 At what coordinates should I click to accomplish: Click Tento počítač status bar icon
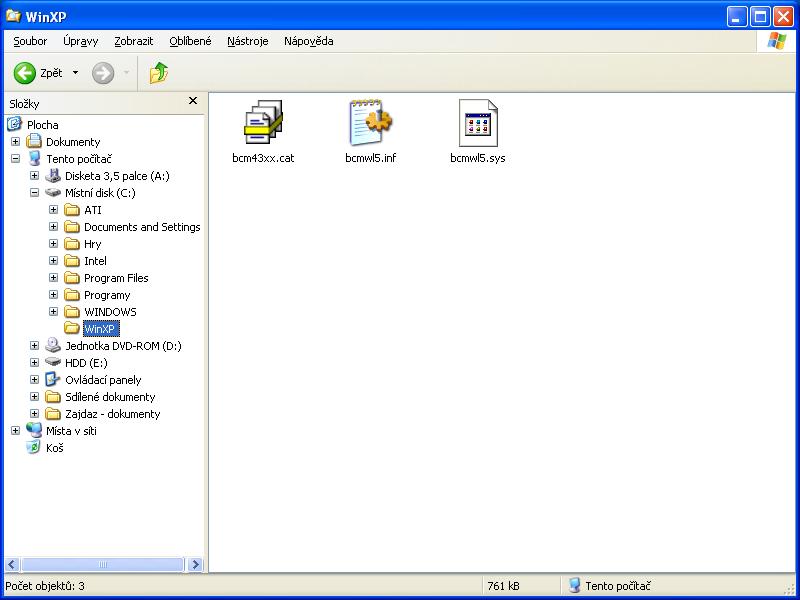[x=575, y=586]
